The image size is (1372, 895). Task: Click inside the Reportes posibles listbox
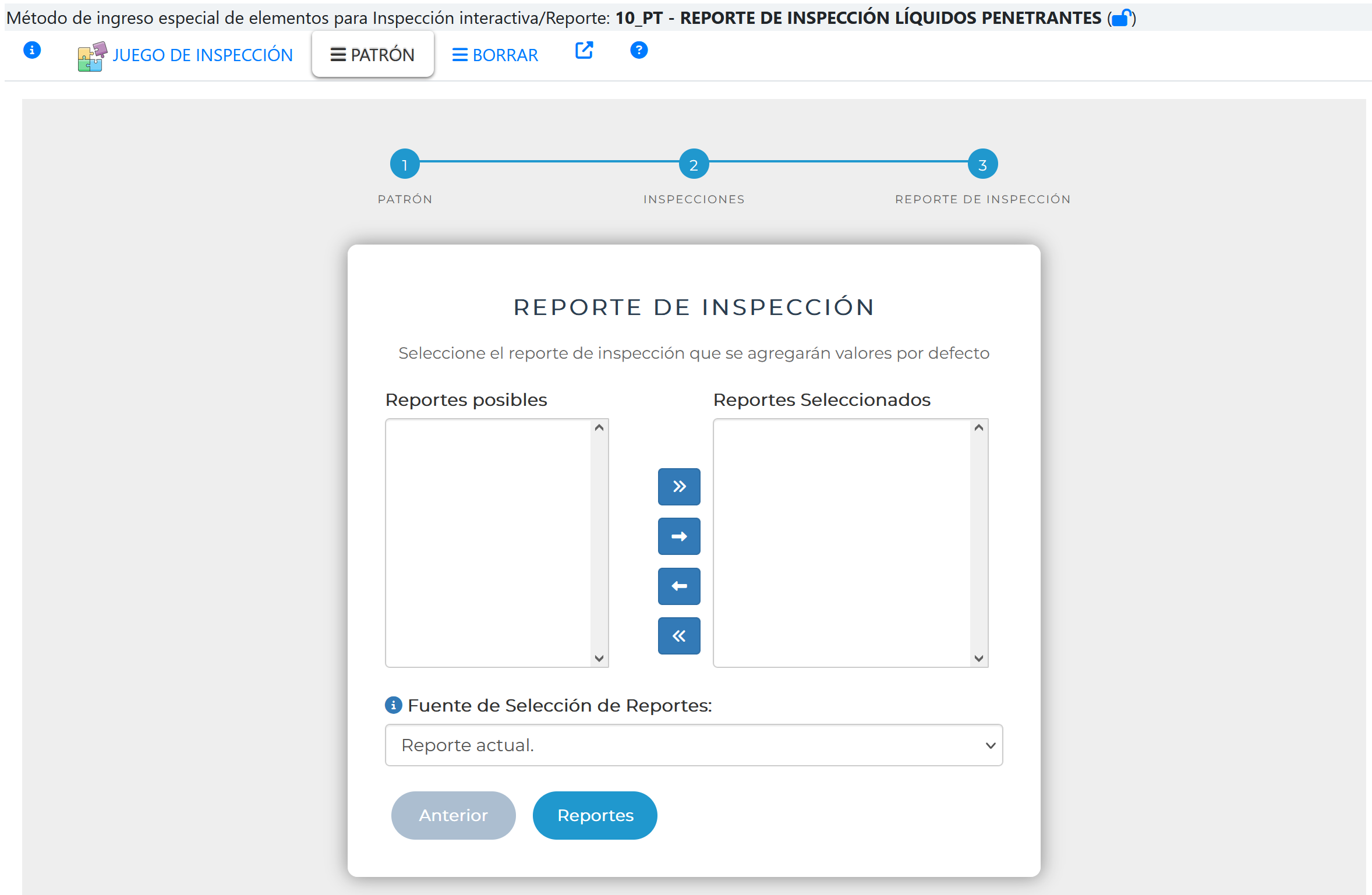(x=488, y=543)
